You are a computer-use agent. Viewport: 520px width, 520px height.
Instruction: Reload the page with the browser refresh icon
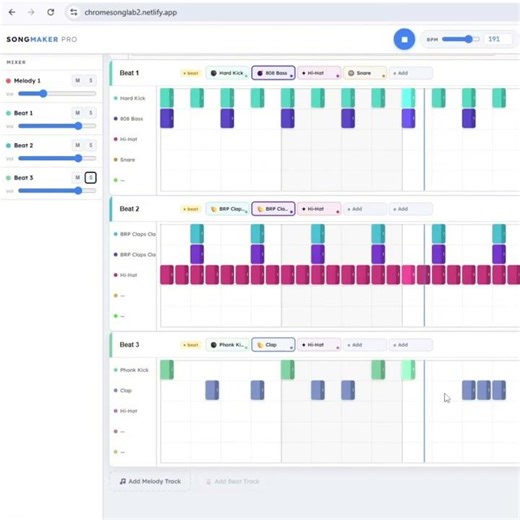pyautogui.click(x=51, y=12)
